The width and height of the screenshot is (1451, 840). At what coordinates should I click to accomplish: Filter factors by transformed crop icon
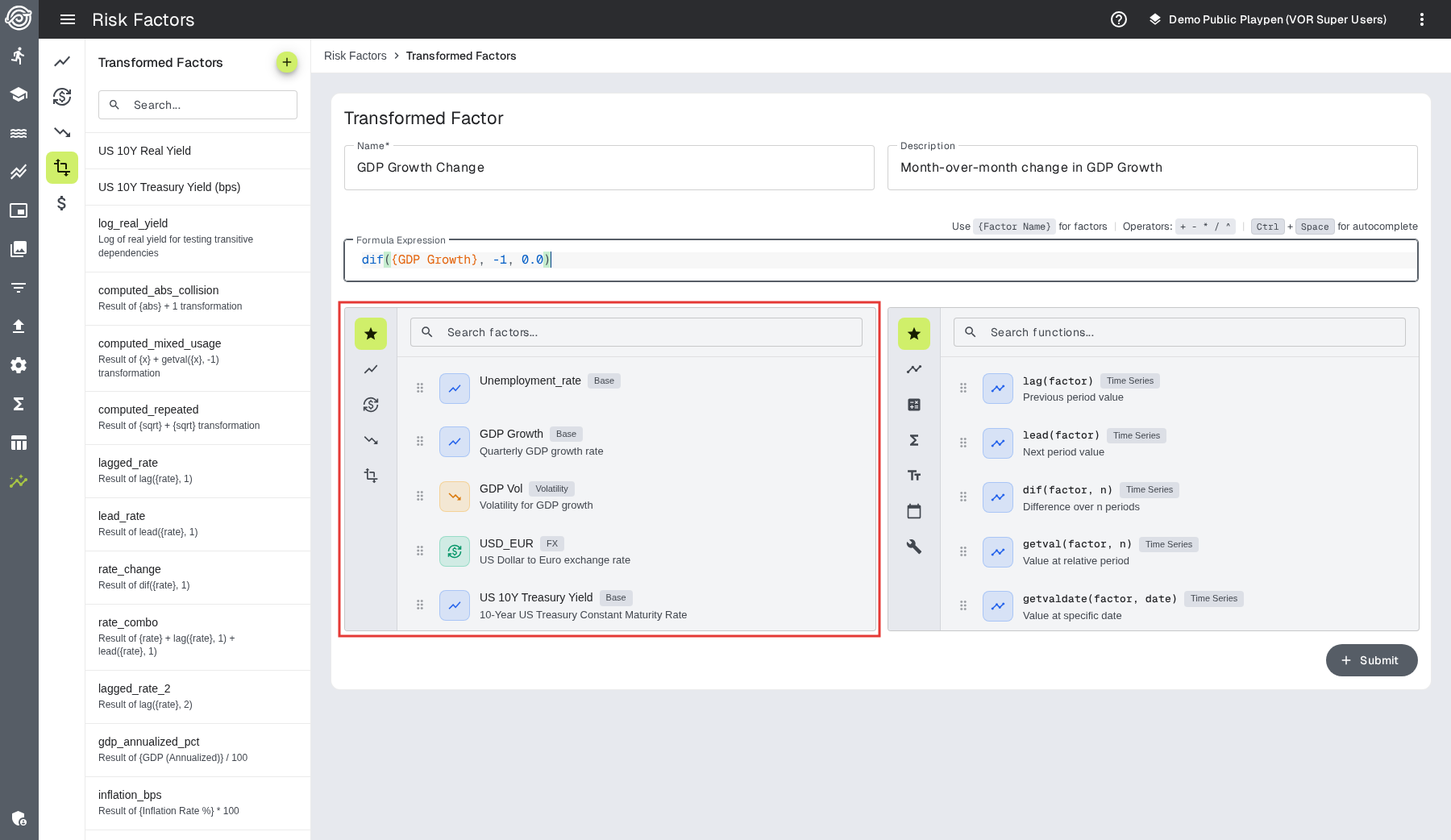click(x=371, y=476)
